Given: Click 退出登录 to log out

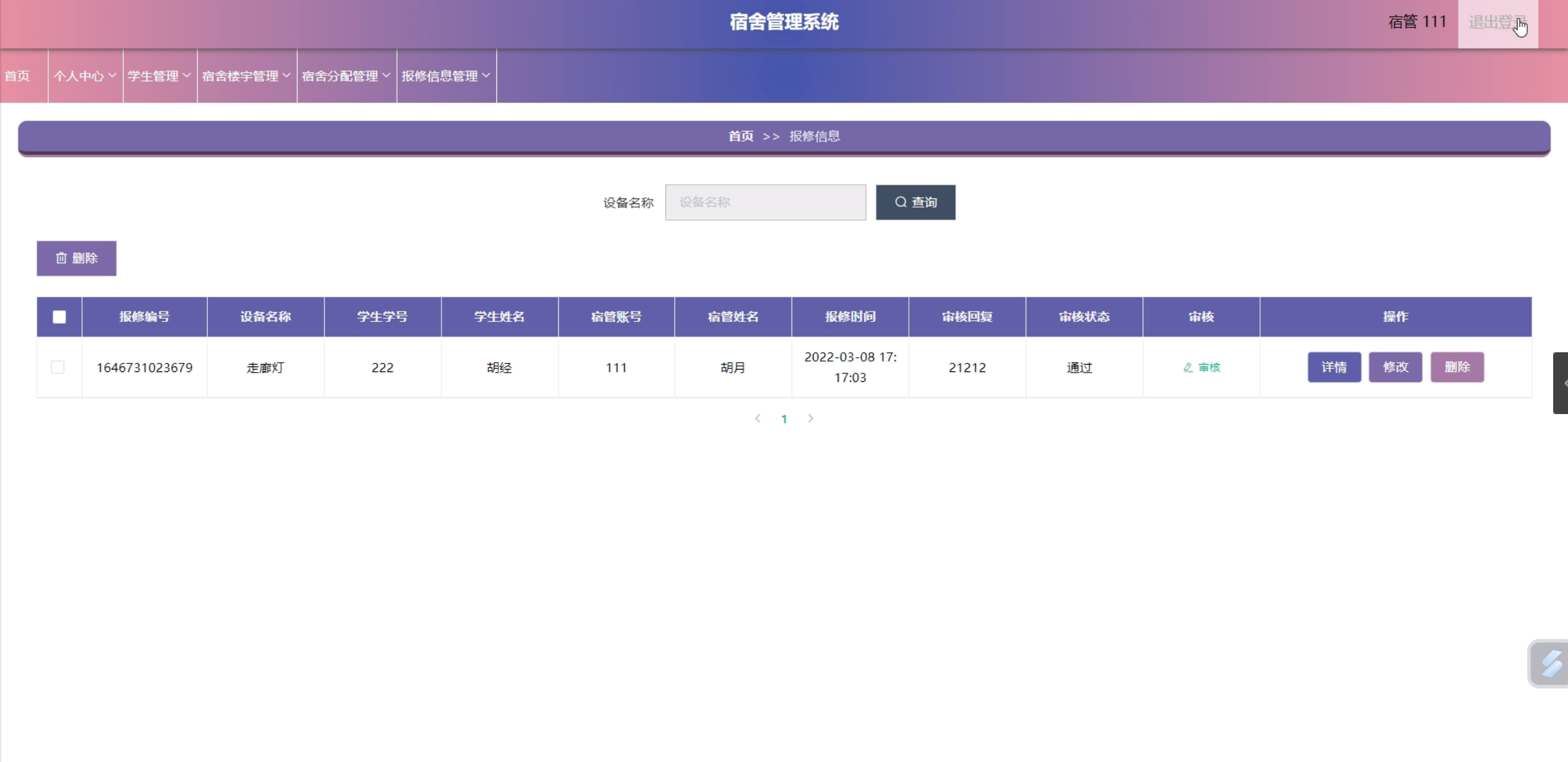Looking at the screenshot, I should tap(1496, 23).
